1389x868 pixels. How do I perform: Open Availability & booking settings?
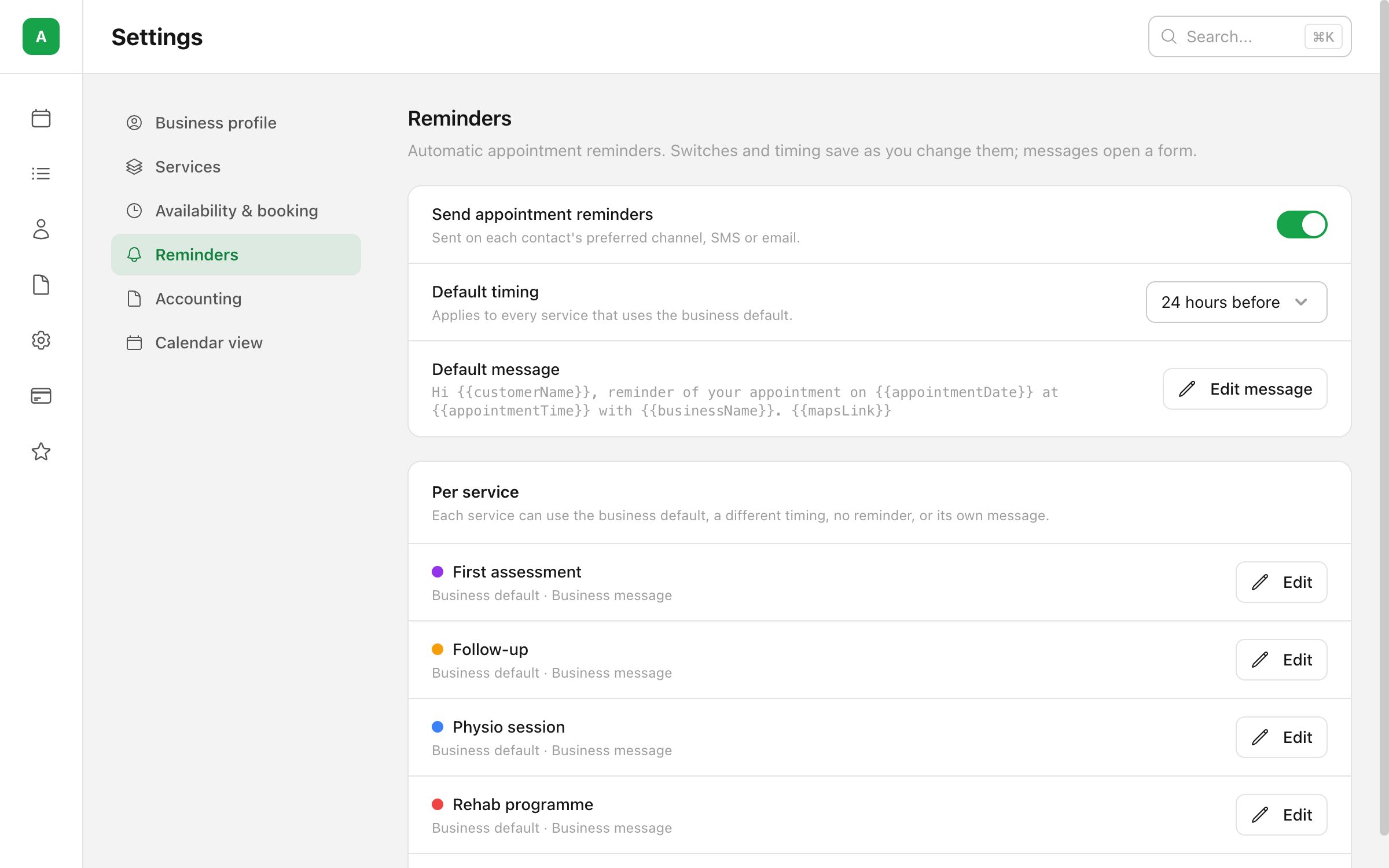[236, 211]
